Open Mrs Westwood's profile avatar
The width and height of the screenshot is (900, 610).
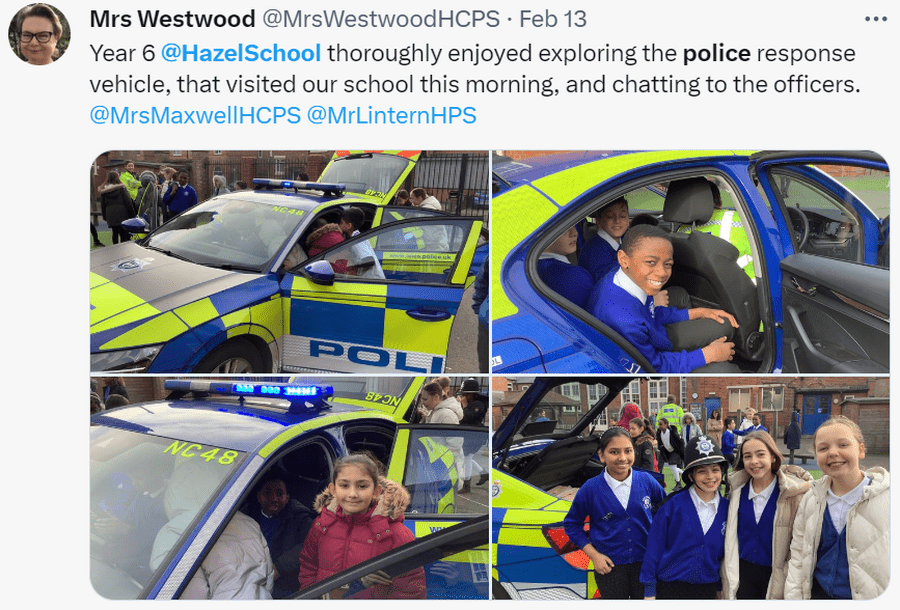pos(39,33)
